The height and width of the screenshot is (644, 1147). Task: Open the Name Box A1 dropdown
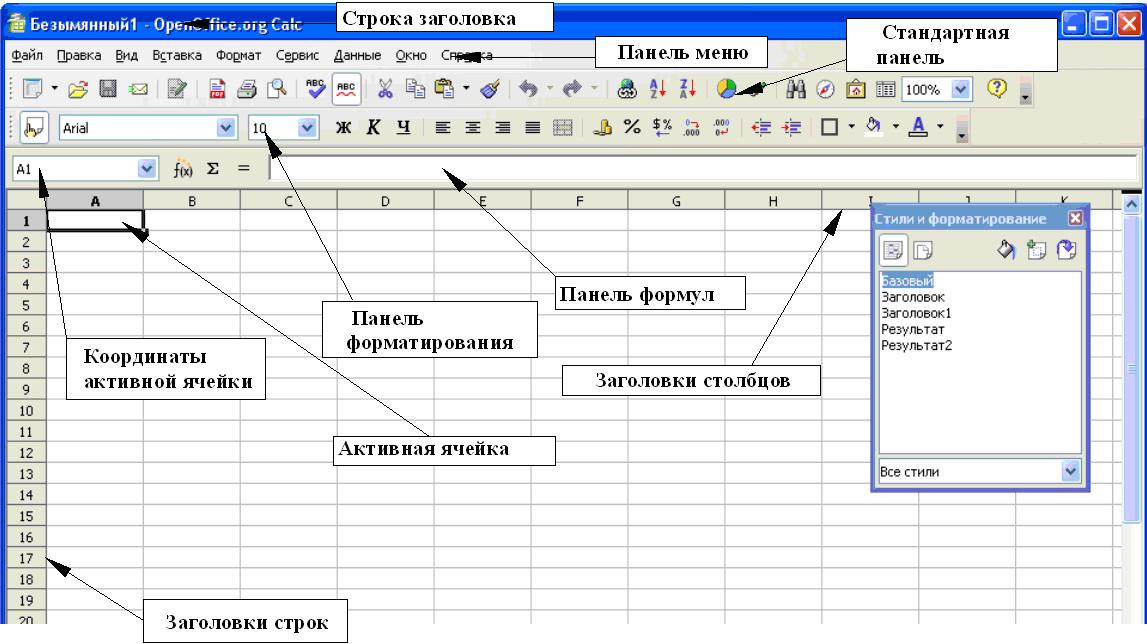pos(146,169)
